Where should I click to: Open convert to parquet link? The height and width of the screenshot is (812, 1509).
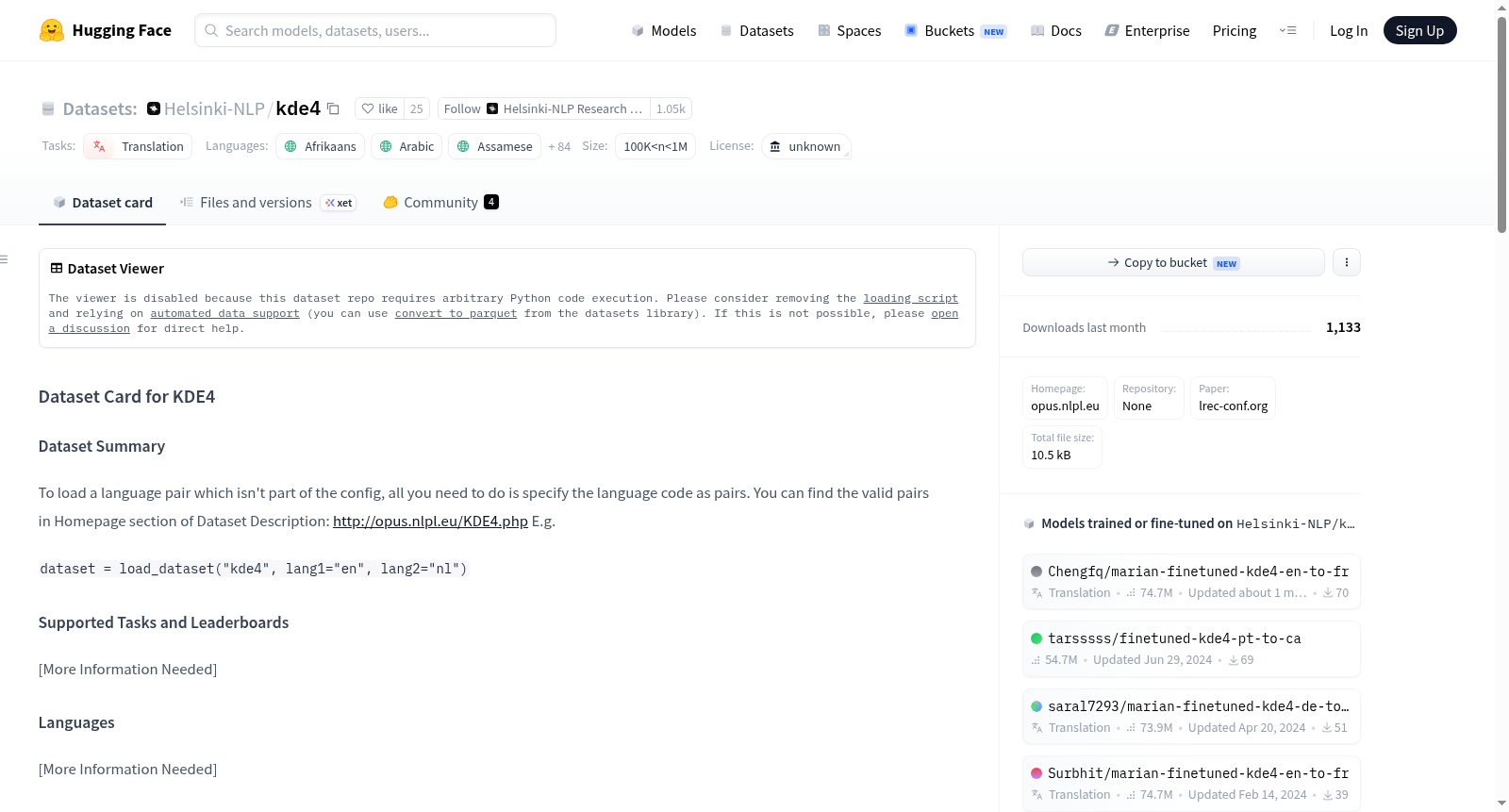(456, 313)
